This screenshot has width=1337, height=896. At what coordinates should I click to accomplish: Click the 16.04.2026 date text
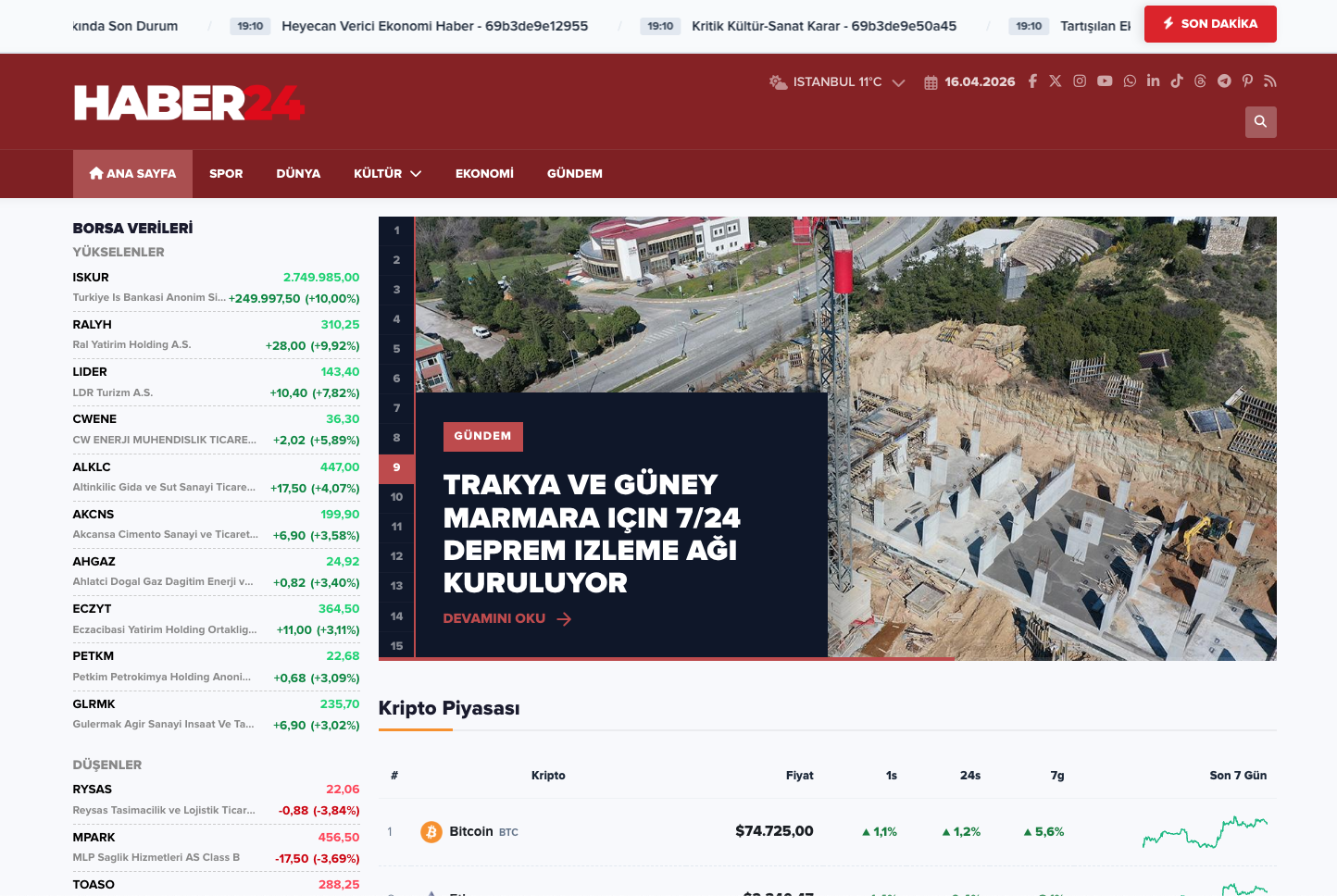click(980, 82)
